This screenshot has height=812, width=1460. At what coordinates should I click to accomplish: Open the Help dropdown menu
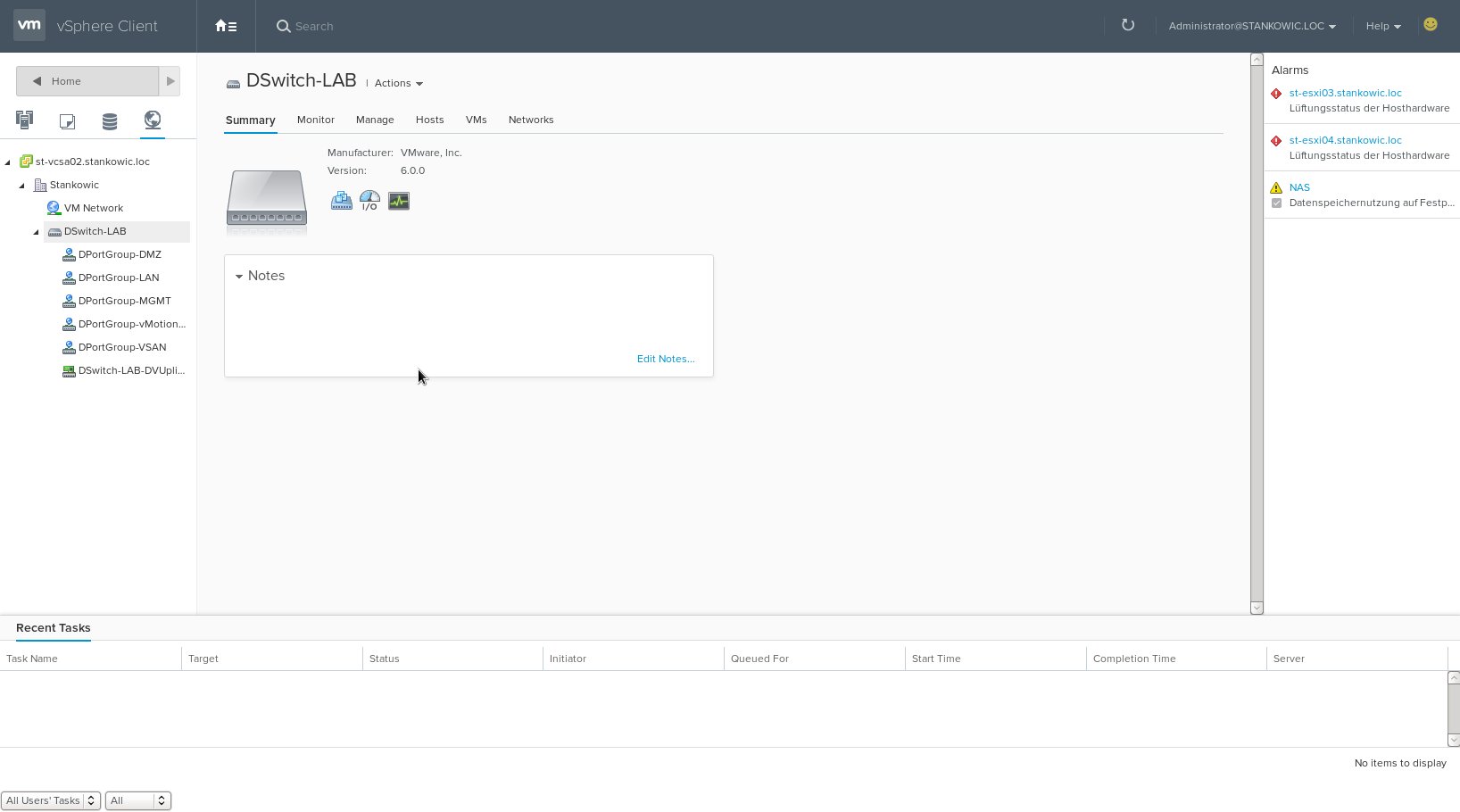[1383, 26]
